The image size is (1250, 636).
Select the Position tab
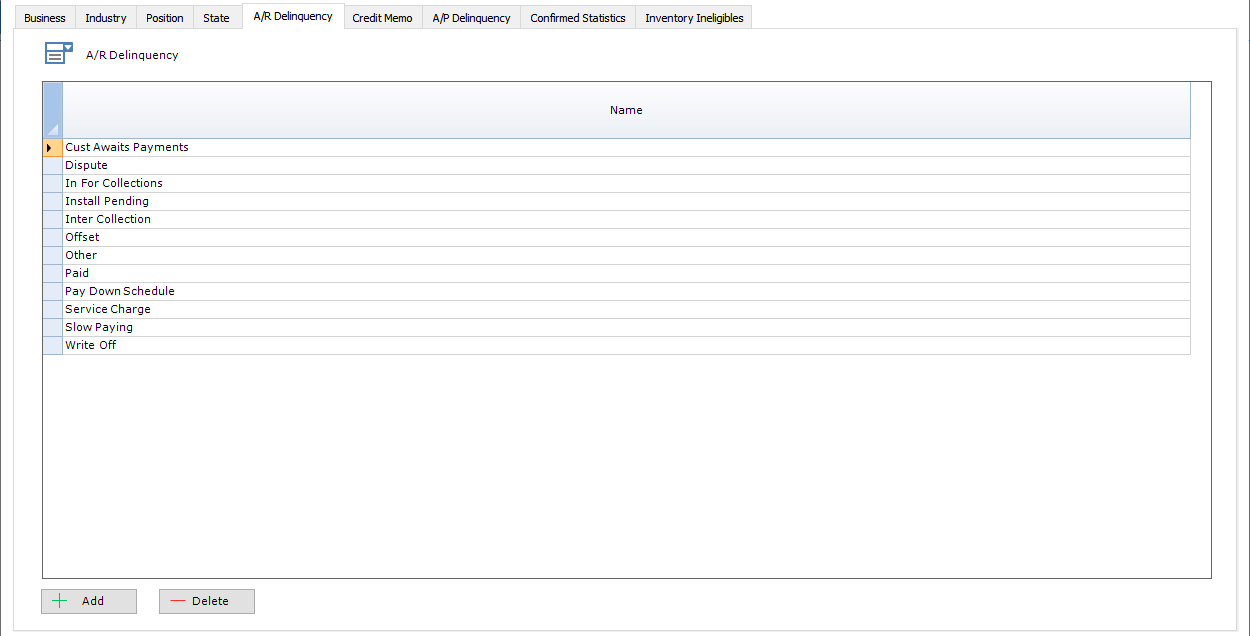[164, 17]
